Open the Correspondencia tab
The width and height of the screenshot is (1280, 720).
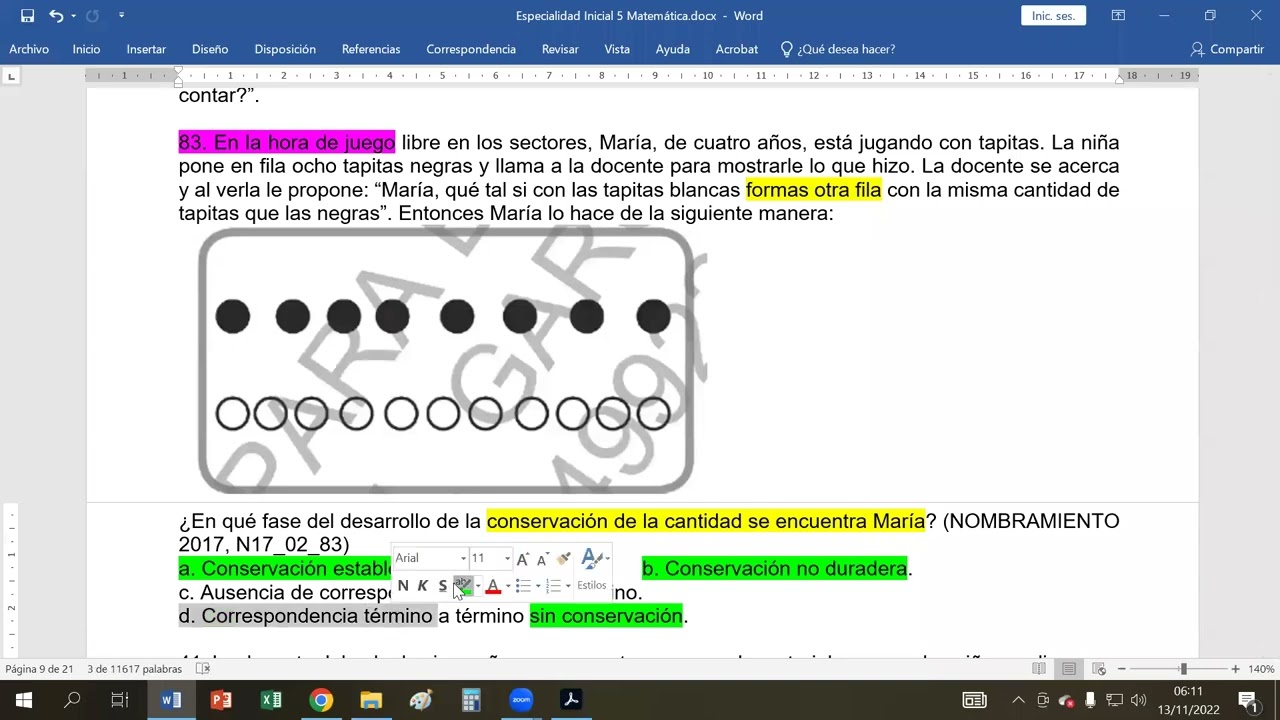471,49
